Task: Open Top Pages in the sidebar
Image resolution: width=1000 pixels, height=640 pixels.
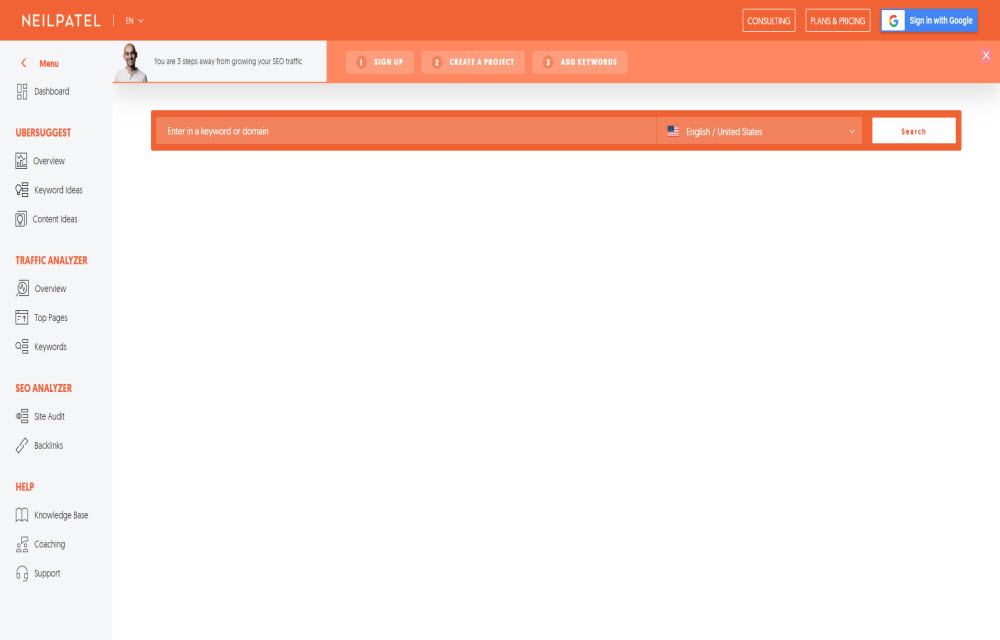Action: coord(50,317)
